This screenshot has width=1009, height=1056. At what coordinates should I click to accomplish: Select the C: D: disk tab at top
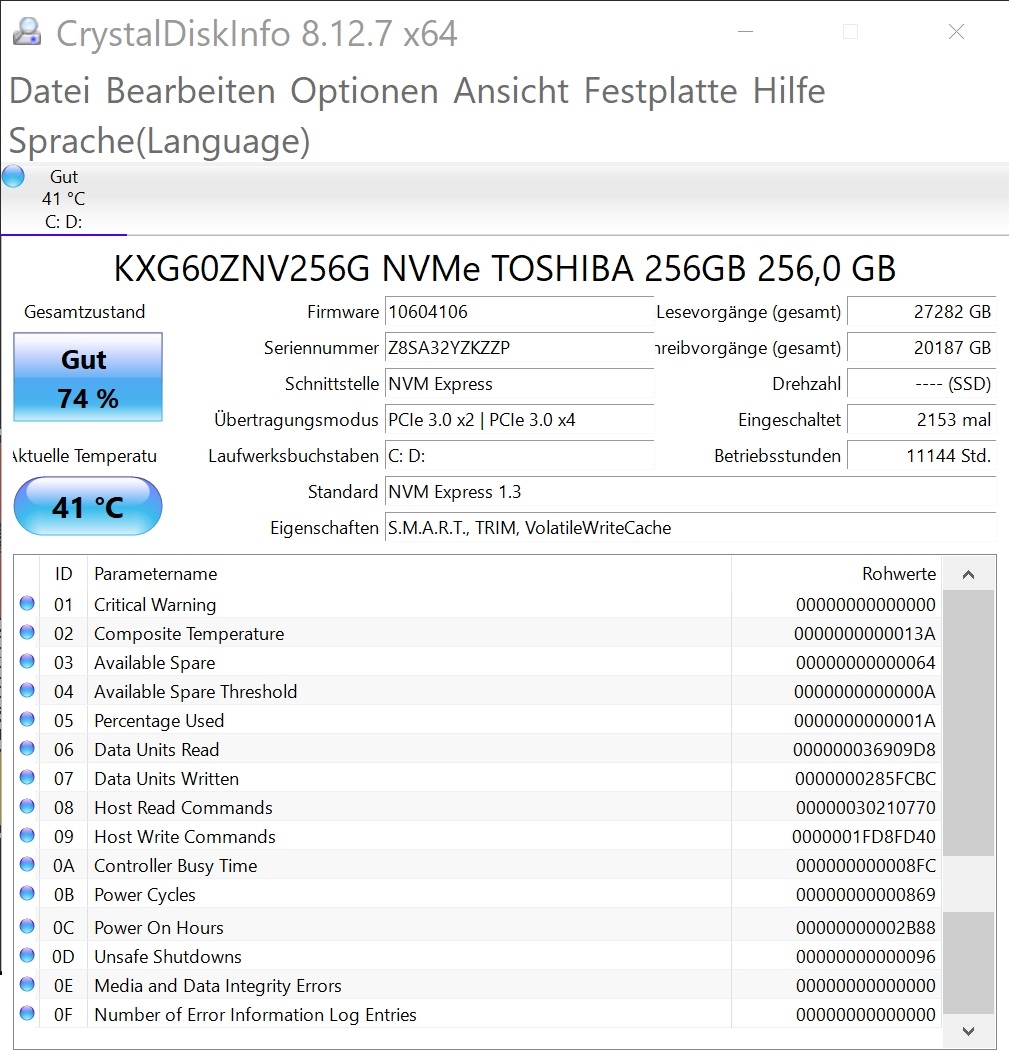point(64,199)
